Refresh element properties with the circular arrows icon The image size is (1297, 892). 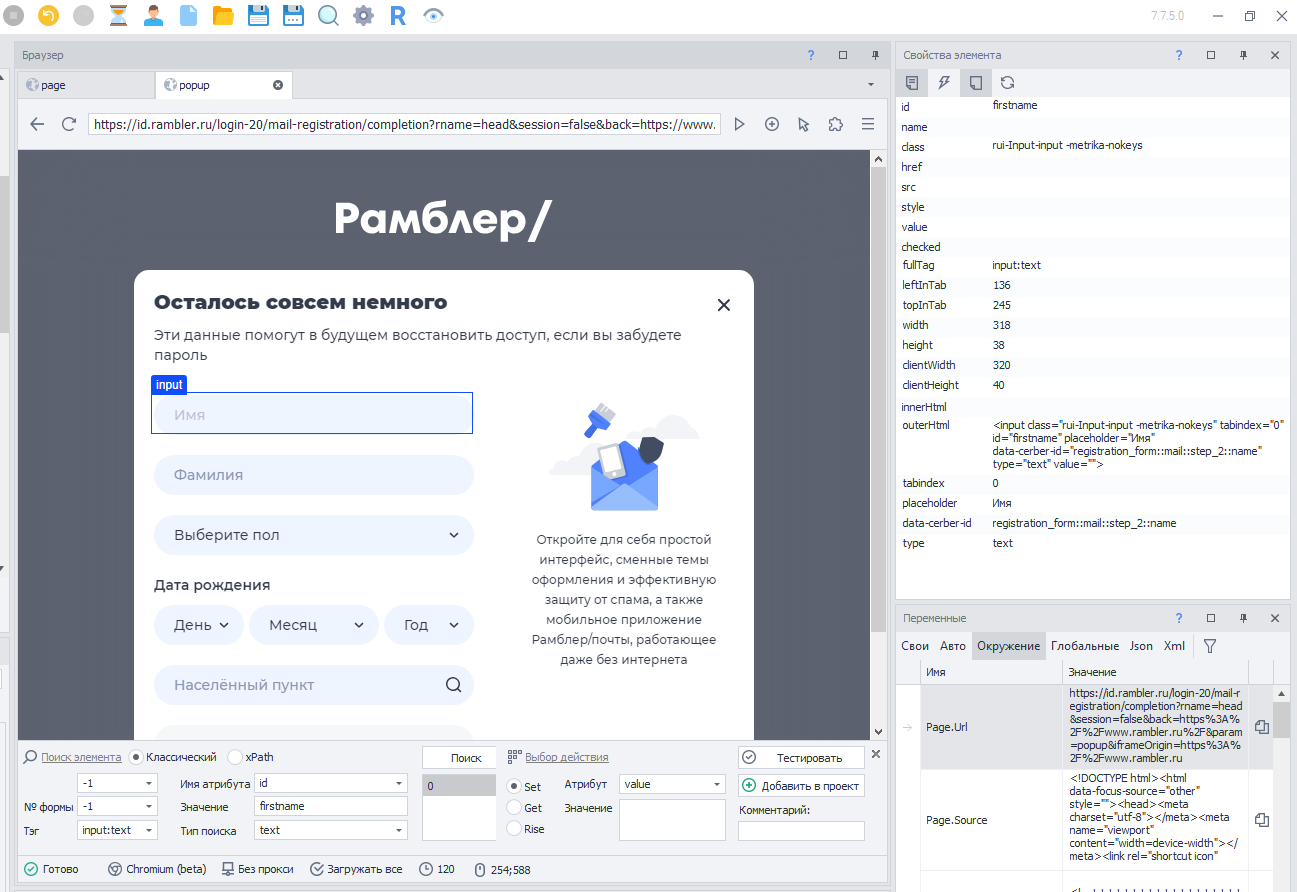pos(1008,83)
